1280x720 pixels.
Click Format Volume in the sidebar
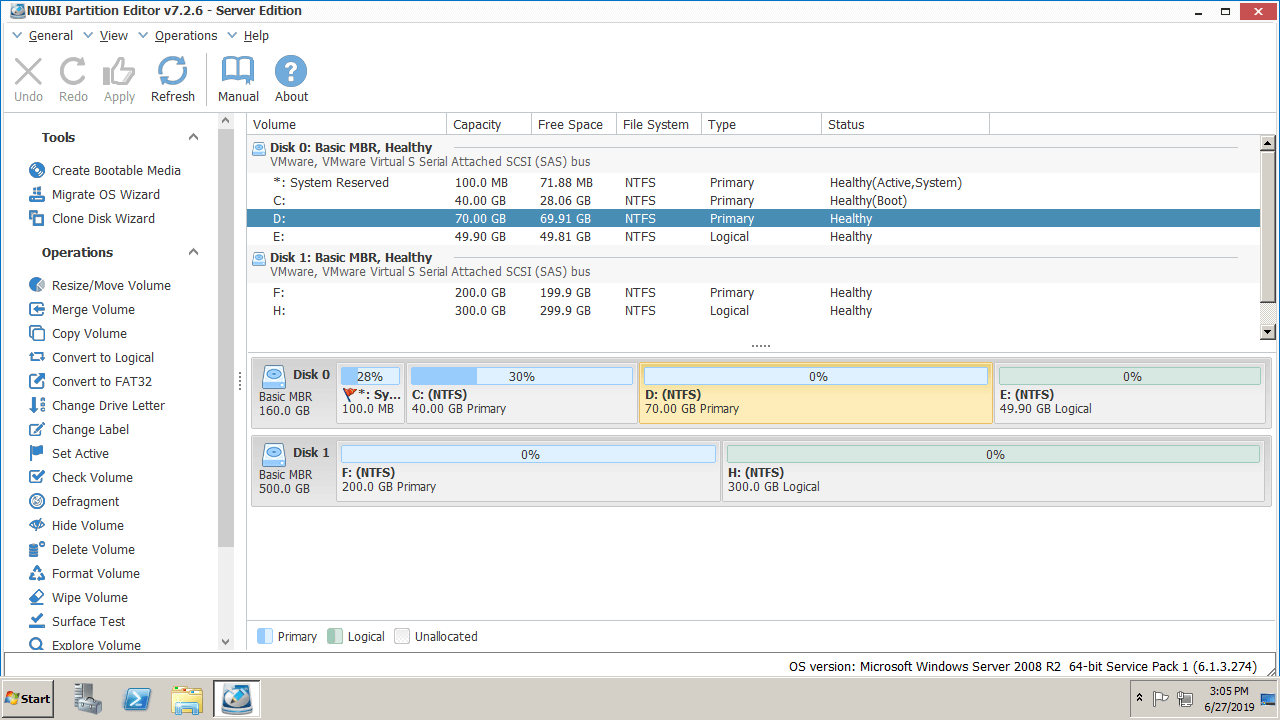point(95,574)
